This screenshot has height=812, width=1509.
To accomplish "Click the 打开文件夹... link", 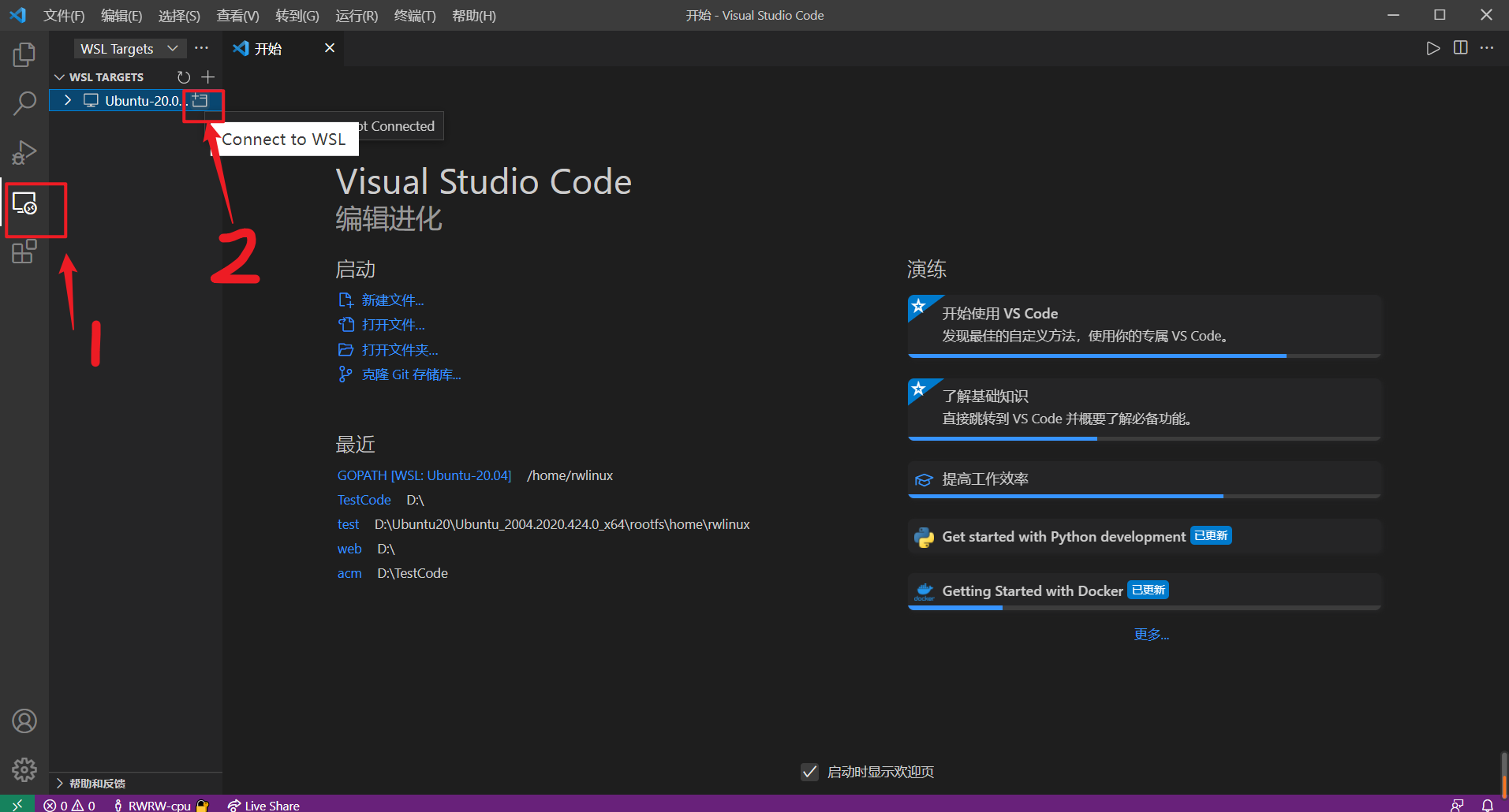I will [x=400, y=350].
